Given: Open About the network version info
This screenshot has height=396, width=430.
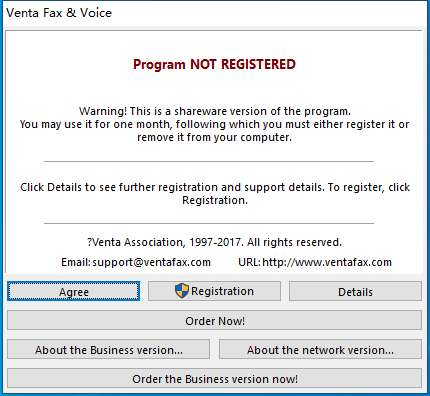Looking at the screenshot, I should point(320,349).
